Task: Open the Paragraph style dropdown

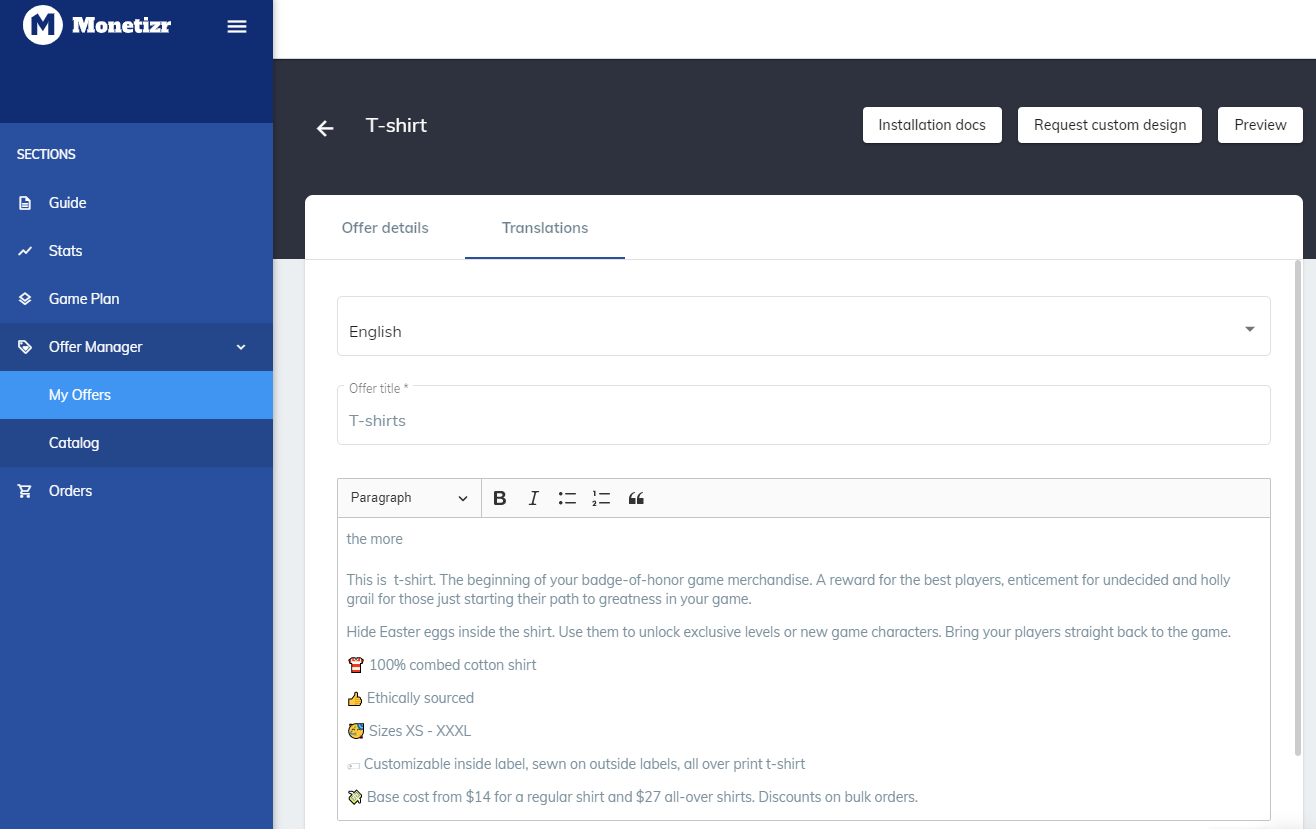Action: 409,498
